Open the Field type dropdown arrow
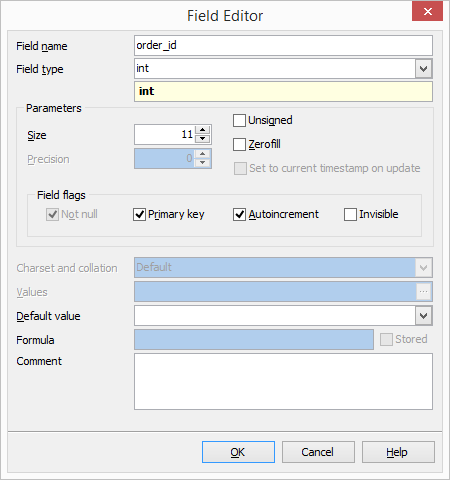This screenshot has width=450, height=480. pos(424,69)
